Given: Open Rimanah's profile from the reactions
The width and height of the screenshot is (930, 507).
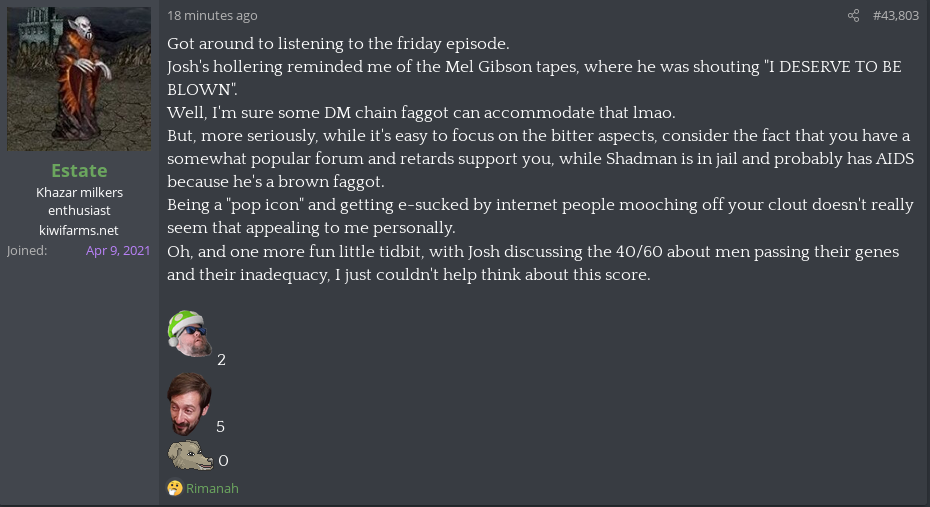Looking at the screenshot, I should pos(212,488).
